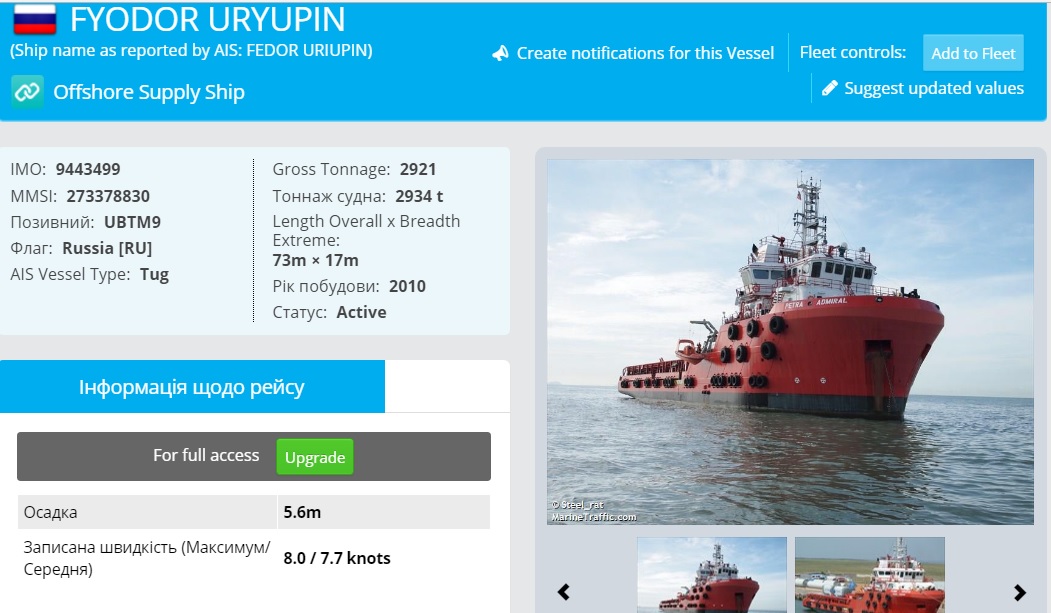The image size is (1051, 613).
Task: Click Suggest updated values link
Action: coord(934,88)
